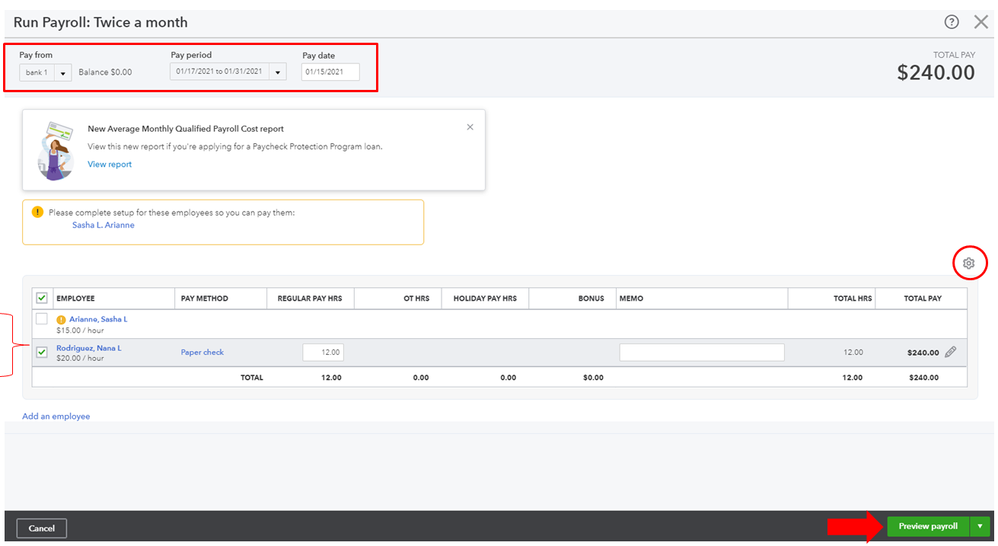
Task: Click the $240.00 total pay amount at top
Action: click(x=936, y=73)
